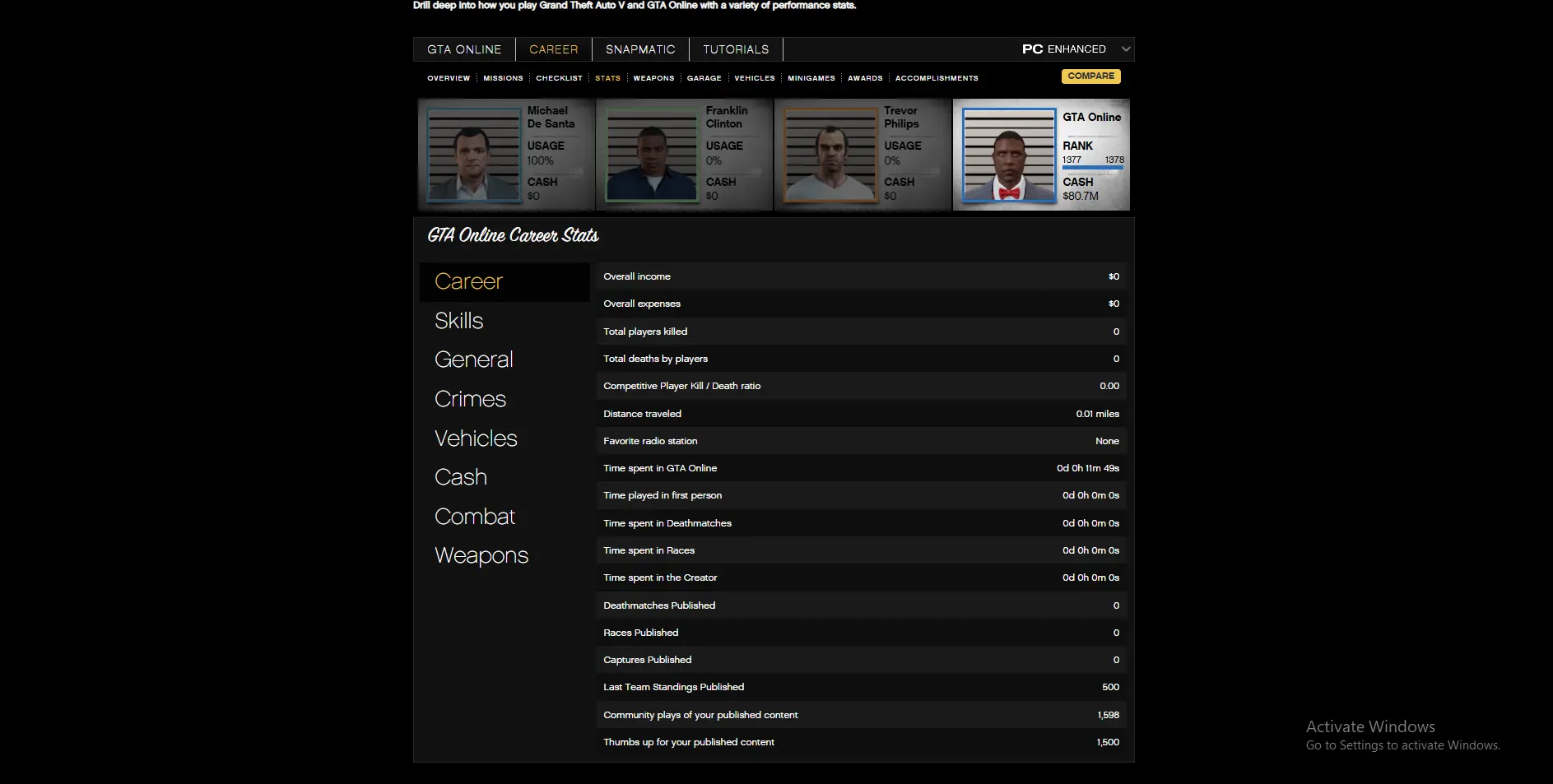The width and height of the screenshot is (1553, 784).
Task: Click the 'Time spent in the Creator' row
Action: pos(861,578)
